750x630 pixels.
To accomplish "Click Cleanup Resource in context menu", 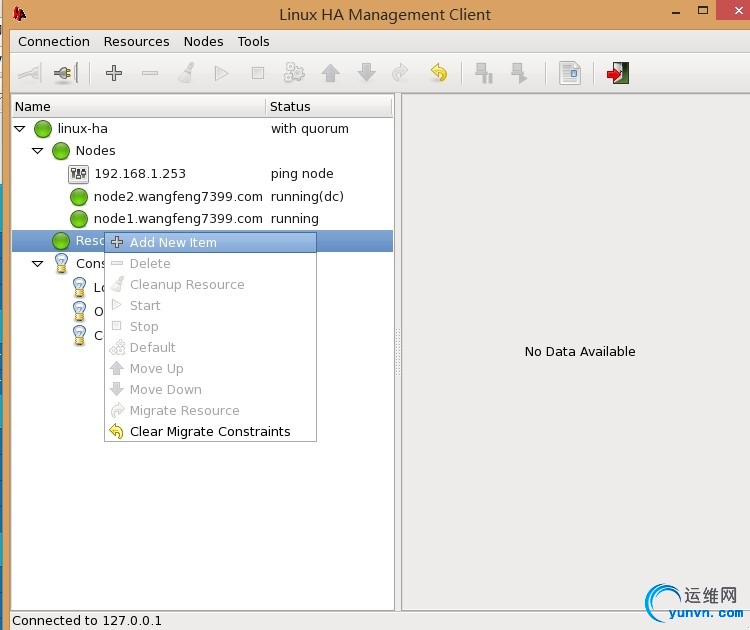I will 210,285.
